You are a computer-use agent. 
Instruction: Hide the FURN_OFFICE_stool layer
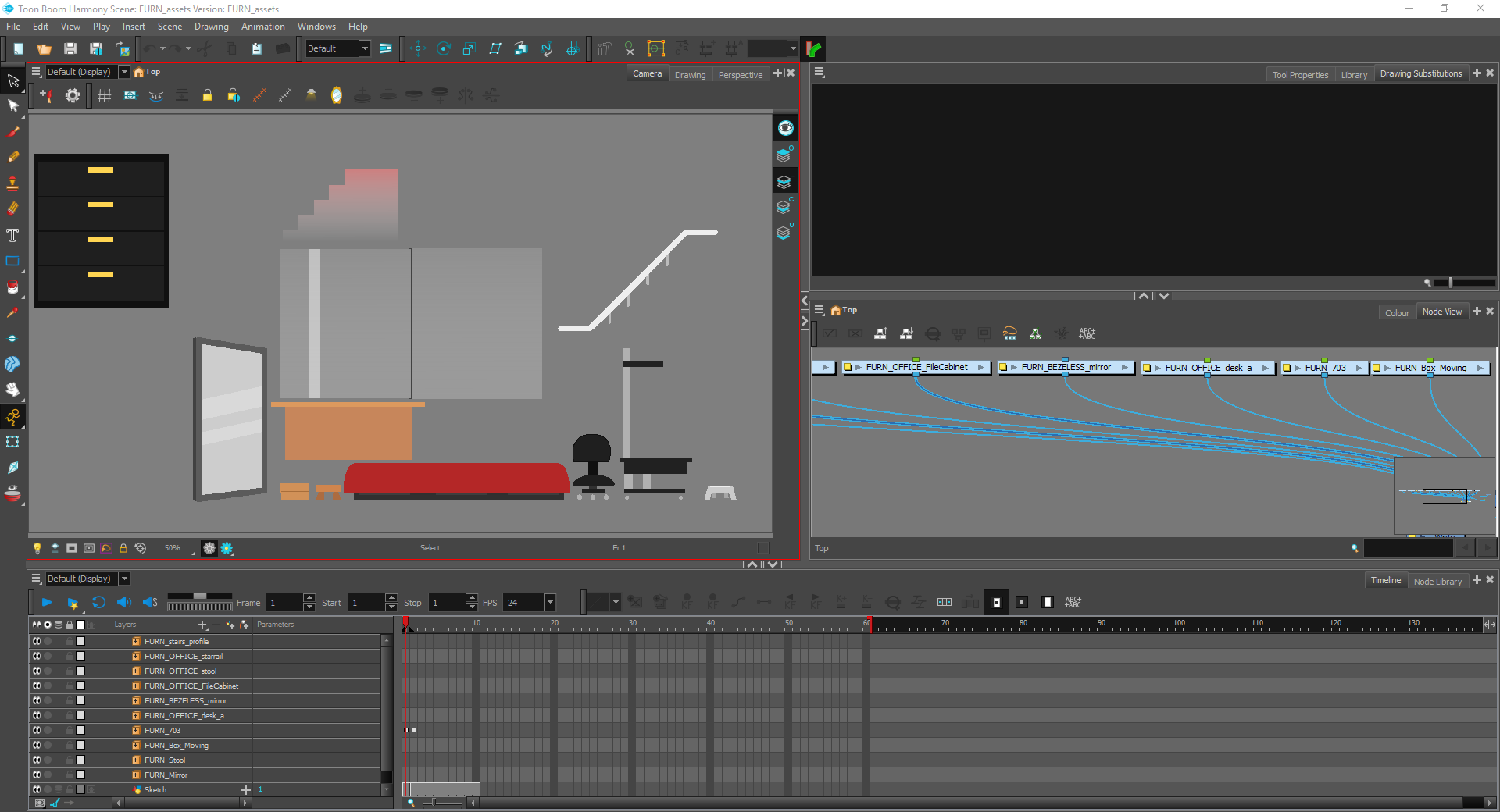[x=37, y=671]
